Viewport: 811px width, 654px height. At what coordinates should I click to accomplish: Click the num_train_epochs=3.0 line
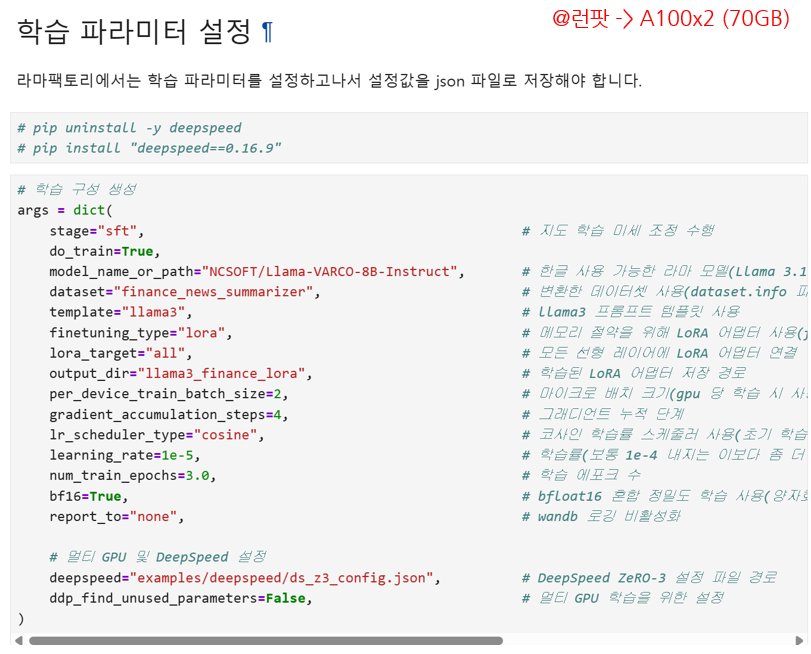(132, 475)
